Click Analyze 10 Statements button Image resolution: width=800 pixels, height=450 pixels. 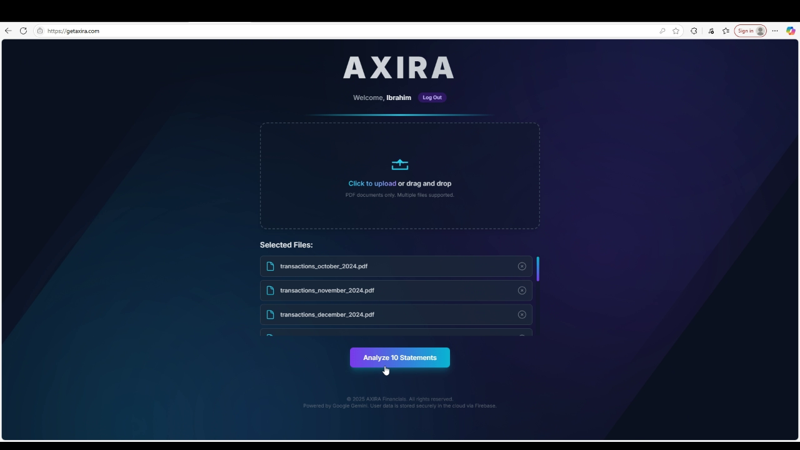point(400,358)
